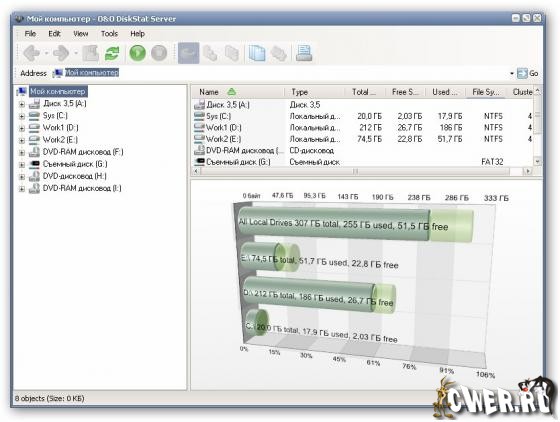Image resolution: width=560 pixels, height=422 pixels.
Task: Select Work2 (E:) row in drive list
Action: 362,139
